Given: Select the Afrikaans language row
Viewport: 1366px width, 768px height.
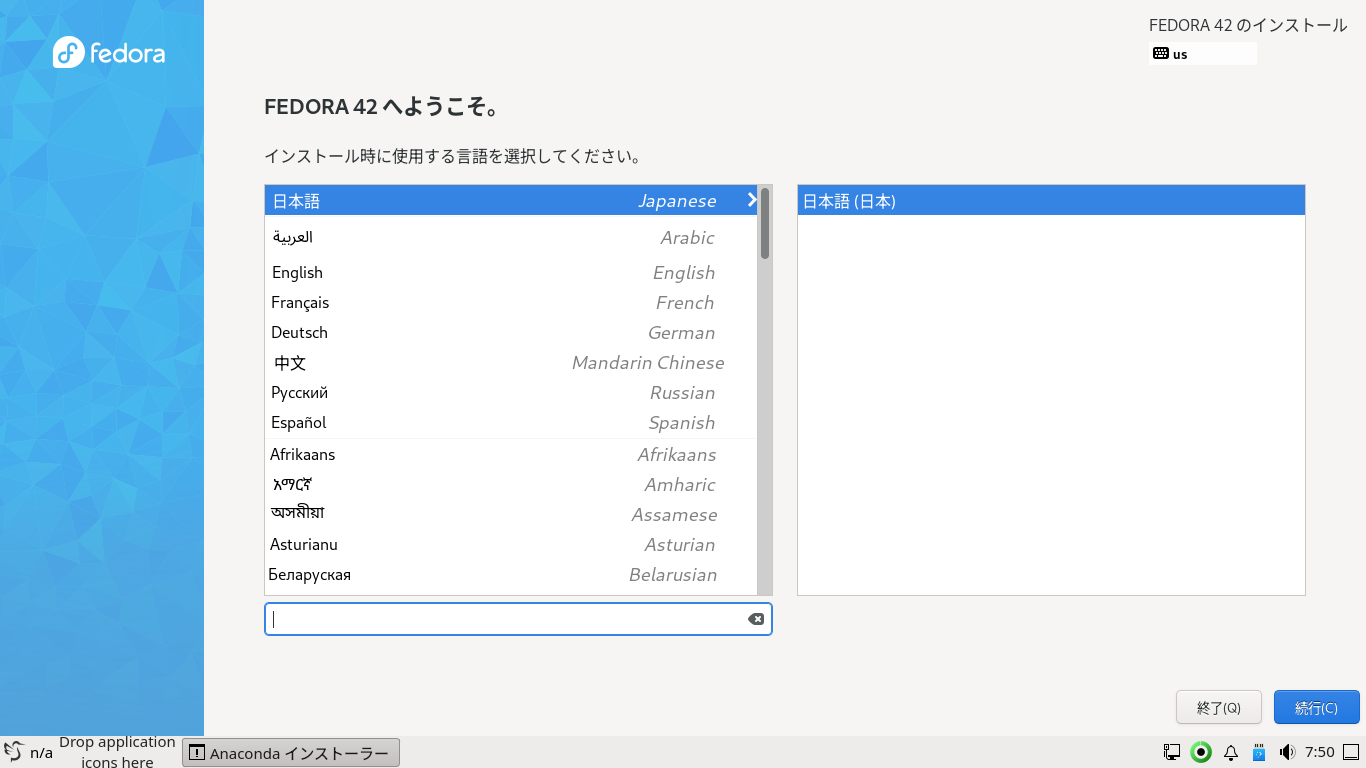Looking at the screenshot, I should click(511, 454).
